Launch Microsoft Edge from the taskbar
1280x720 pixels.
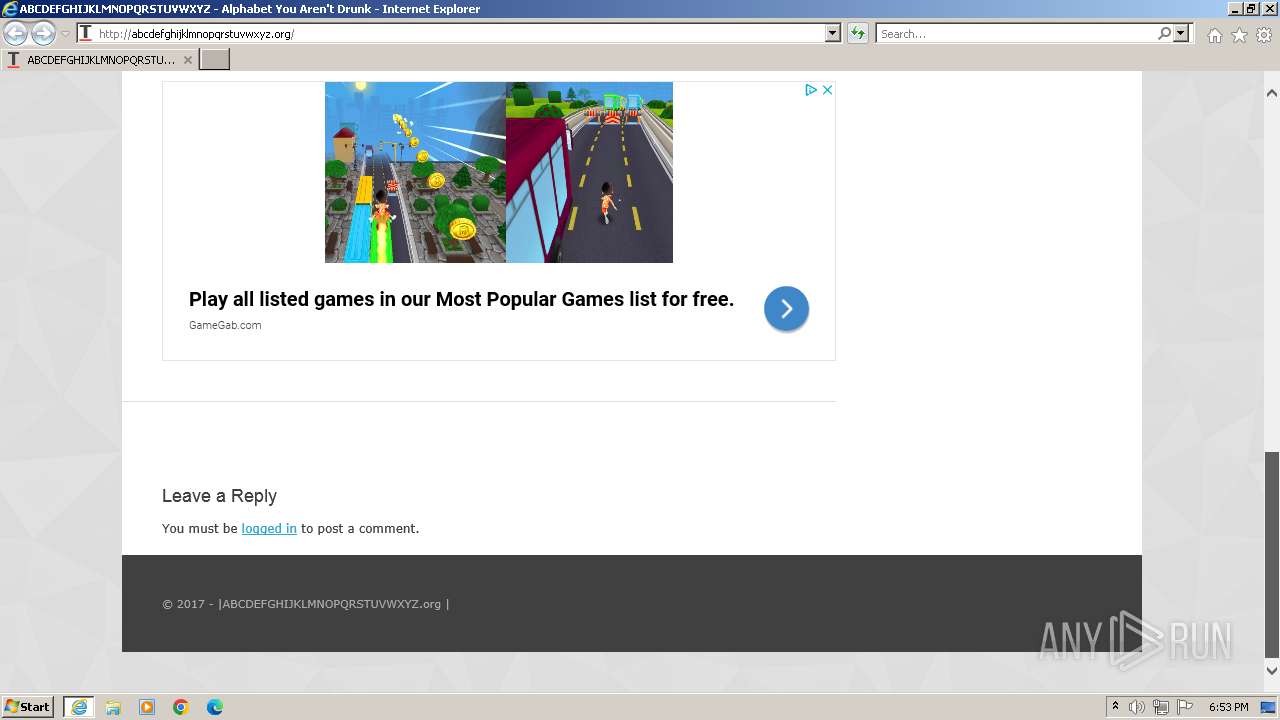215,707
